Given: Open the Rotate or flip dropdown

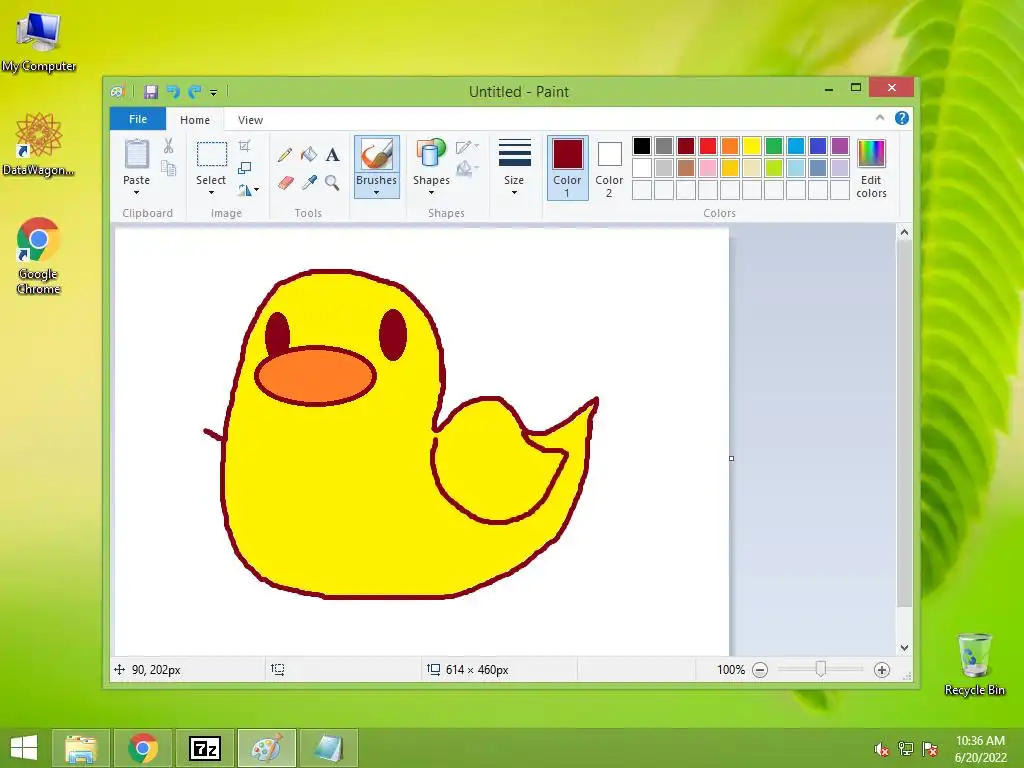Looking at the screenshot, I should pyautogui.click(x=248, y=190).
